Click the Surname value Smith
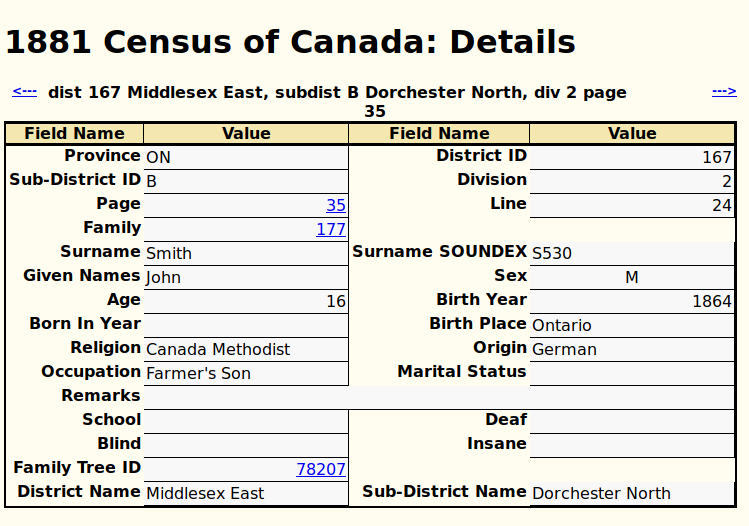The image size is (749, 526). [x=169, y=253]
